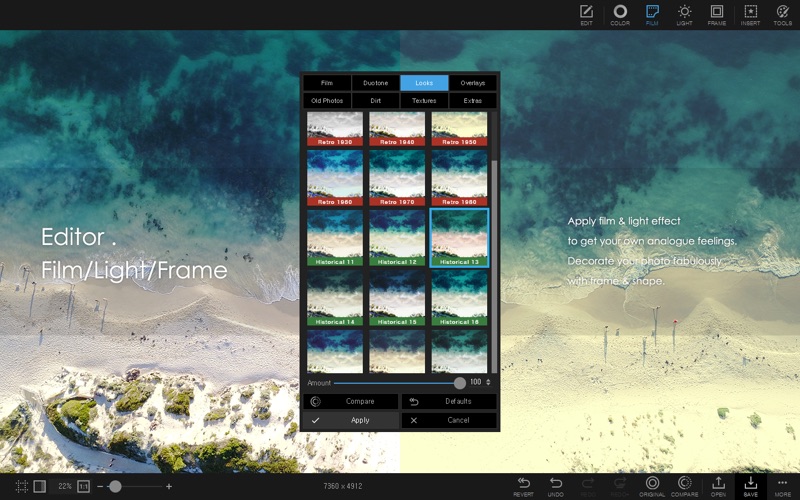The height and width of the screenshot is (500, 800).
Task: Switch to the Duotone tab
Action: 376,83
